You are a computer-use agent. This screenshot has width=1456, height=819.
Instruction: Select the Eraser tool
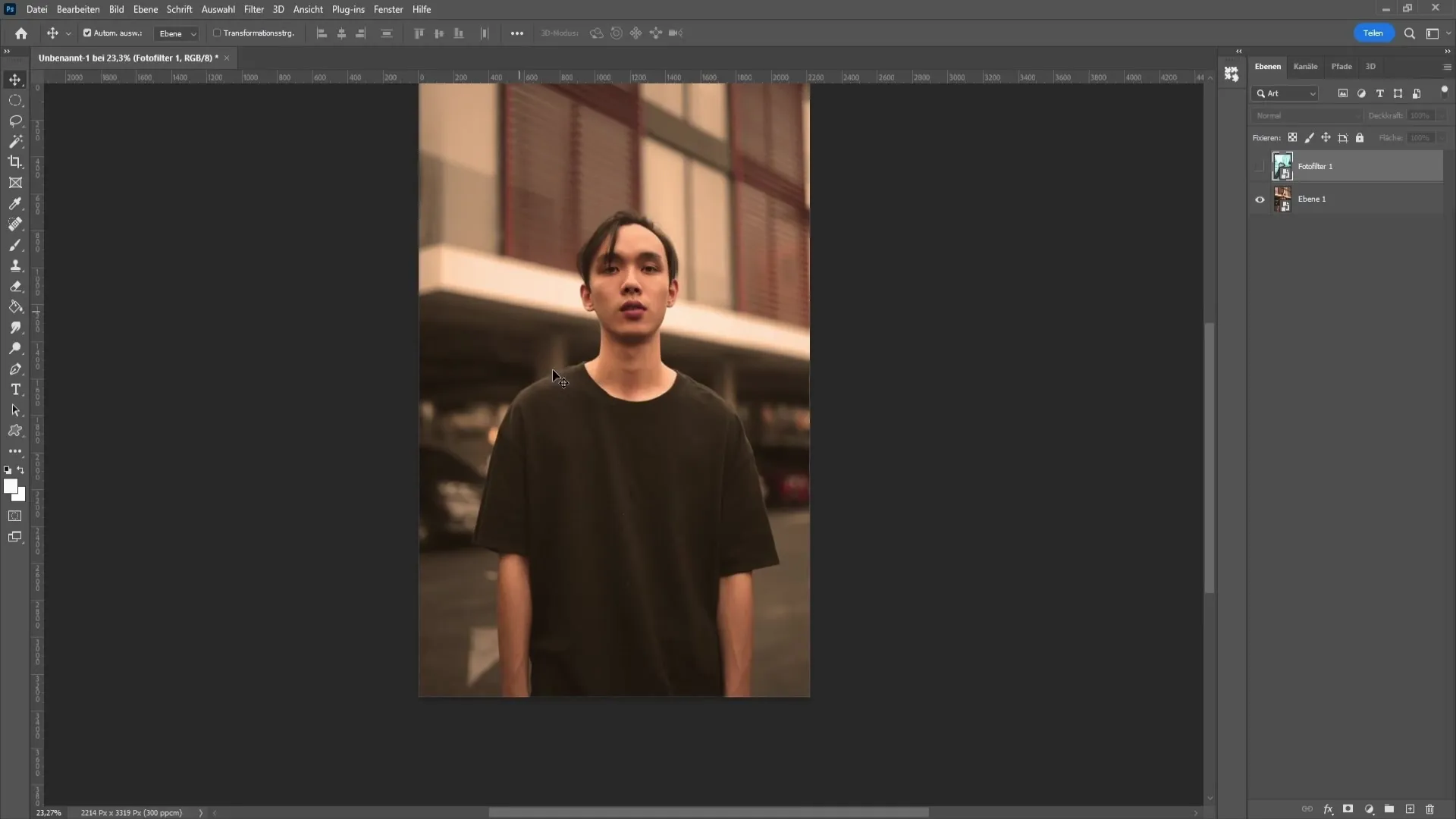point(15,287)
